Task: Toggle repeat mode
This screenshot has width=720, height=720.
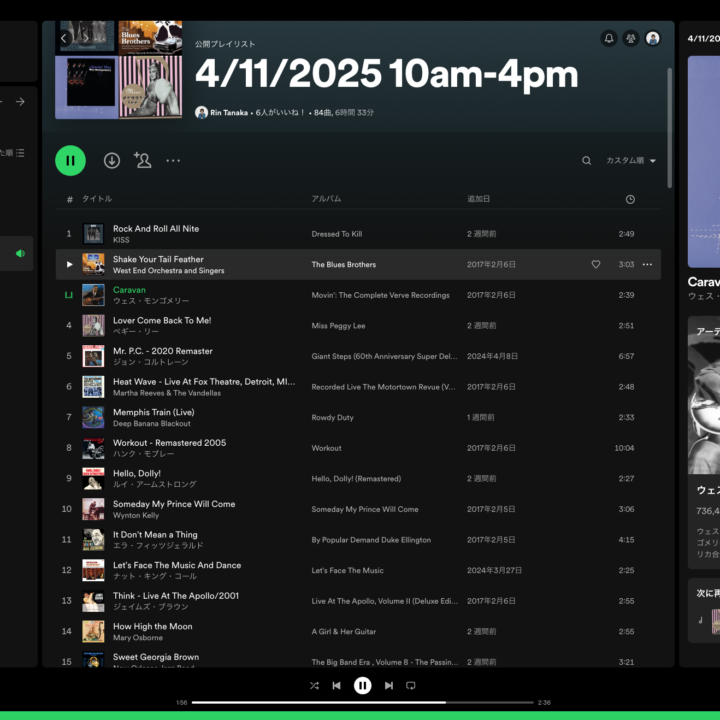Action: [411, 686]
